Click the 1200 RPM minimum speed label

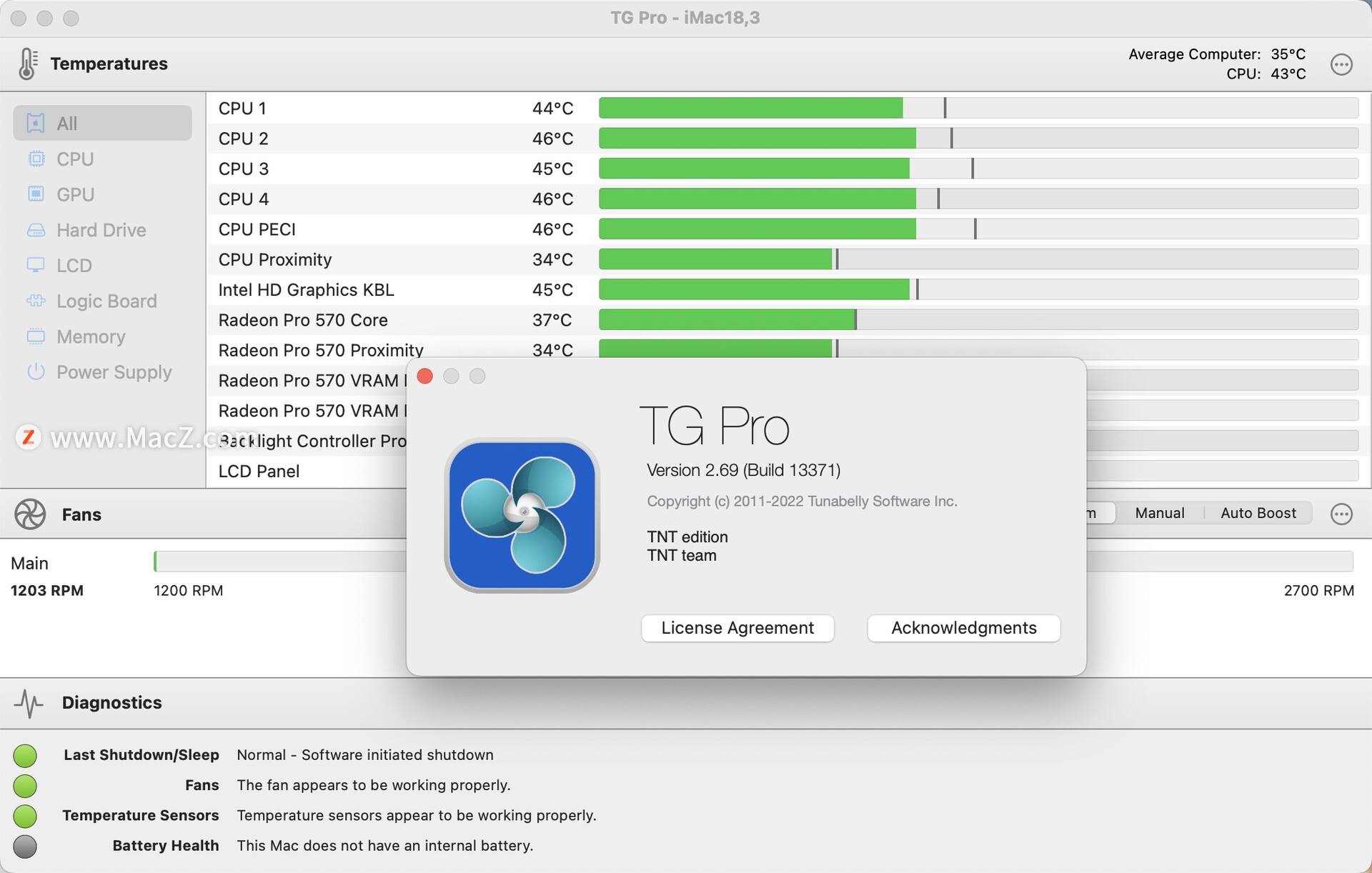pyautogui.click(x=189, y=591)
